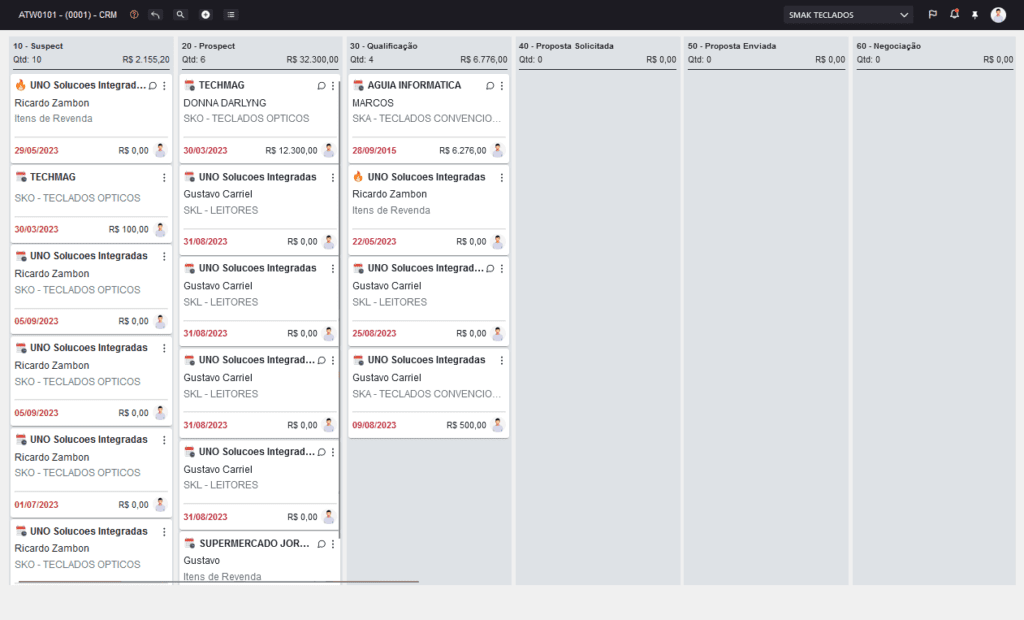Click the Suspect total R$ 2.155,20

tap(146, 59)
